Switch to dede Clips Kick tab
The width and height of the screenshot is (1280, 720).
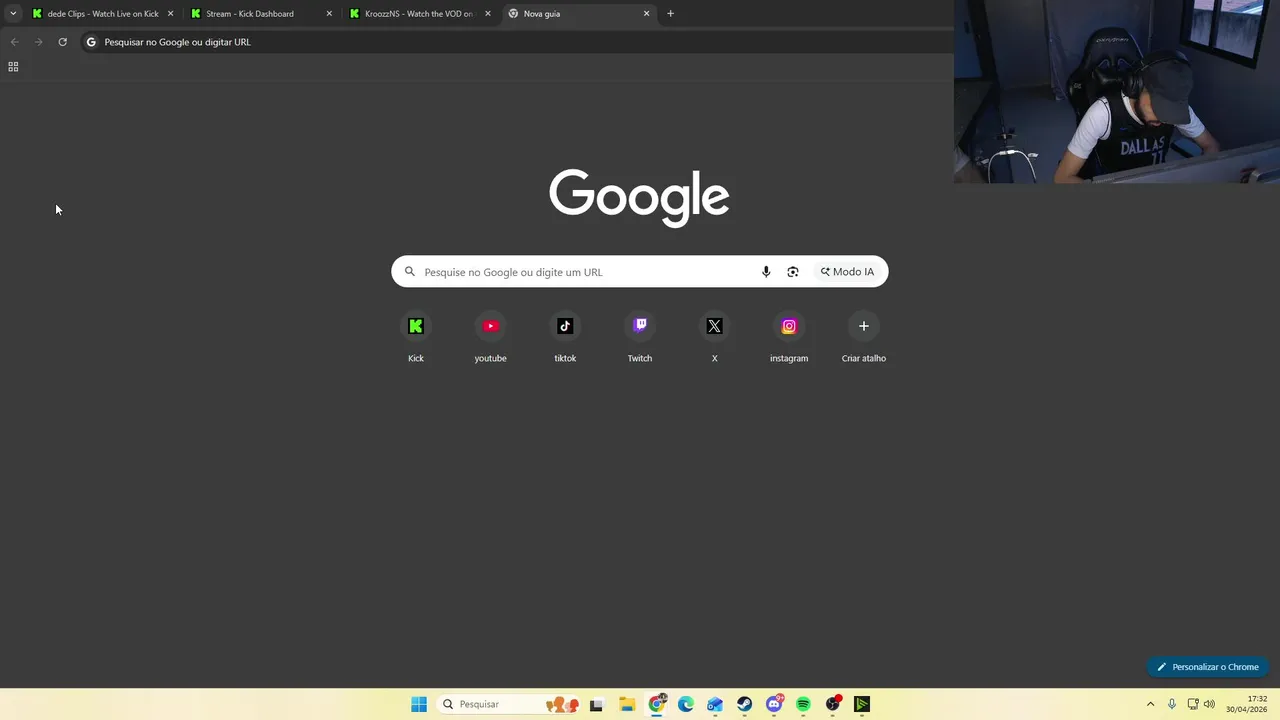point(102,14)
